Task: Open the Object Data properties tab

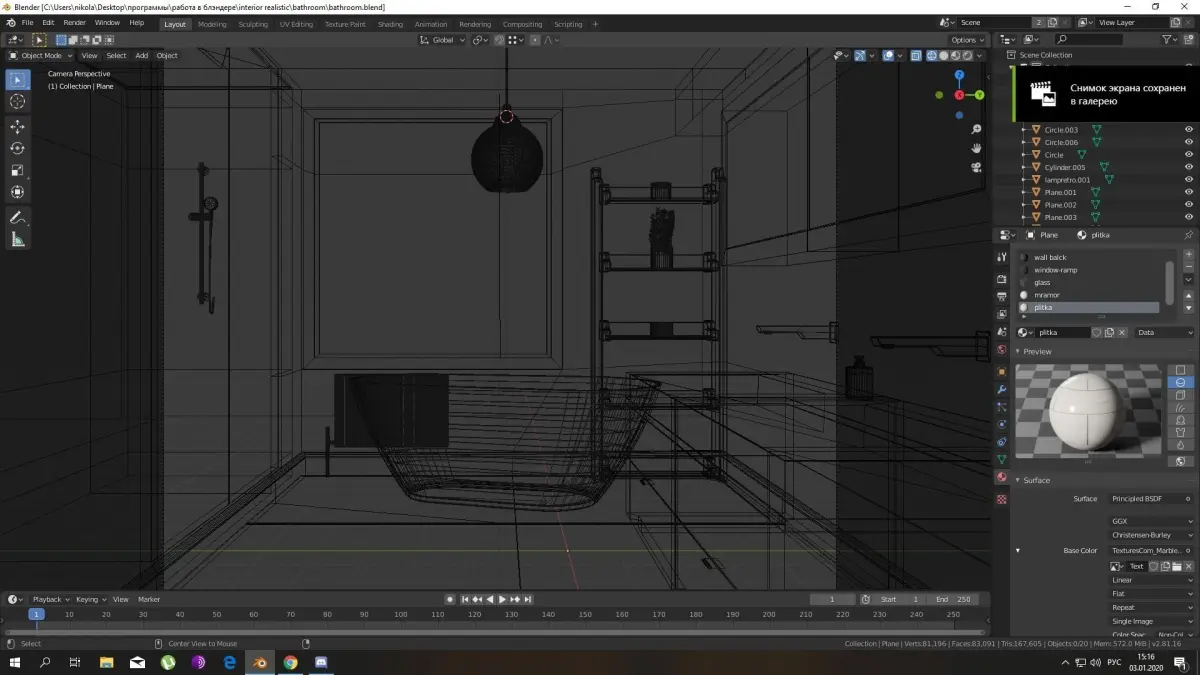Action: pos(1002,459)
